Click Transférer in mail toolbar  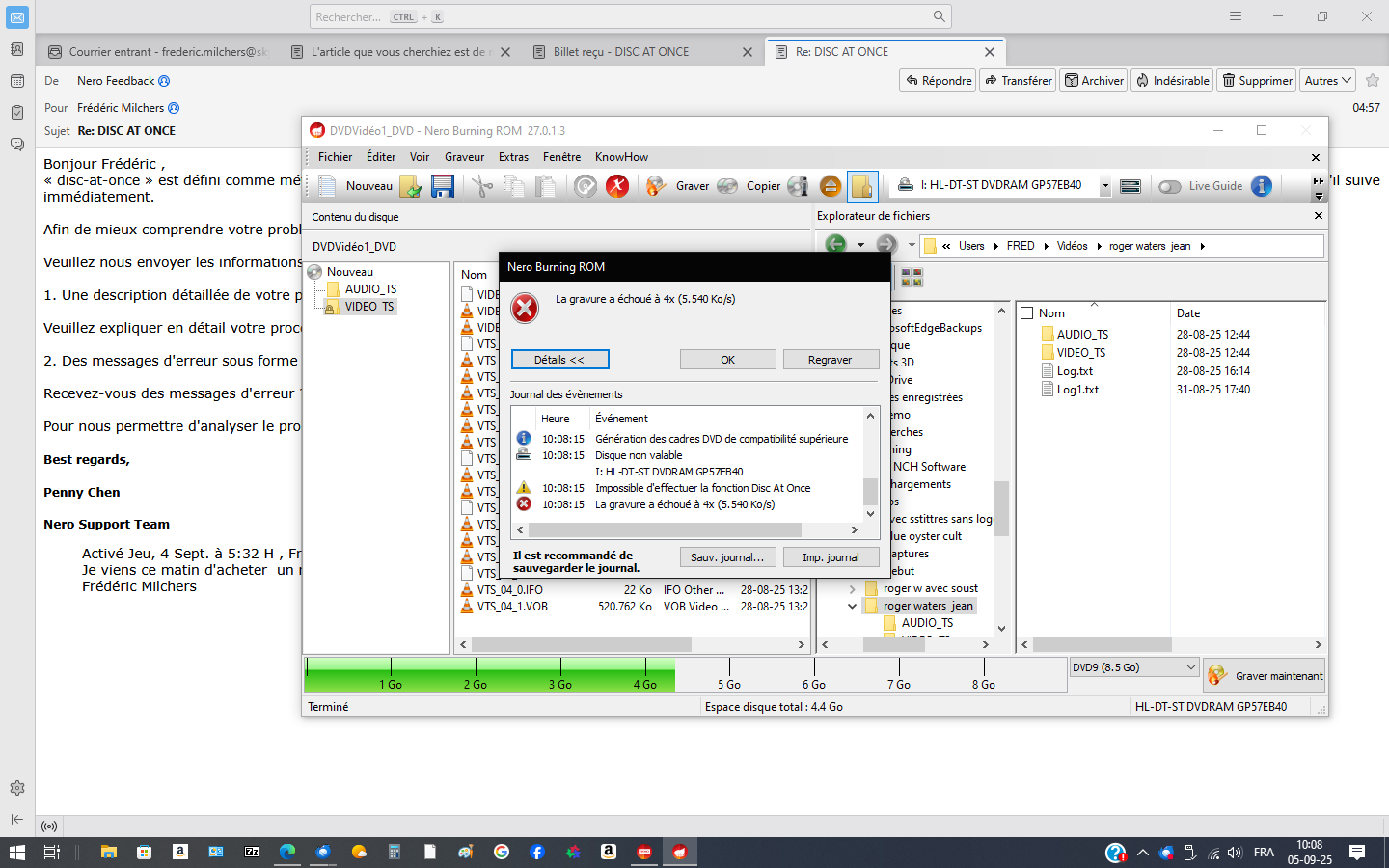(1018, 80)
